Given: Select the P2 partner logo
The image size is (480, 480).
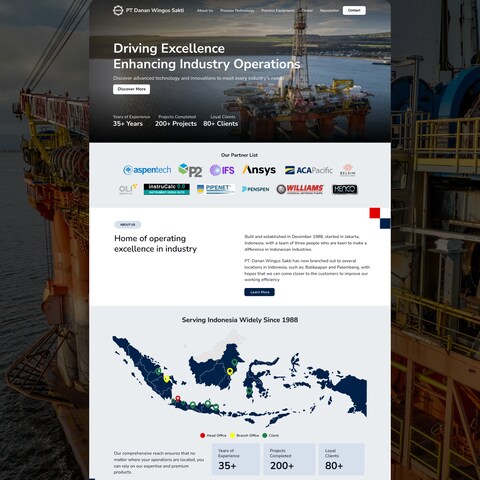Looking at the screenshot, I should (x=190, y=170).
